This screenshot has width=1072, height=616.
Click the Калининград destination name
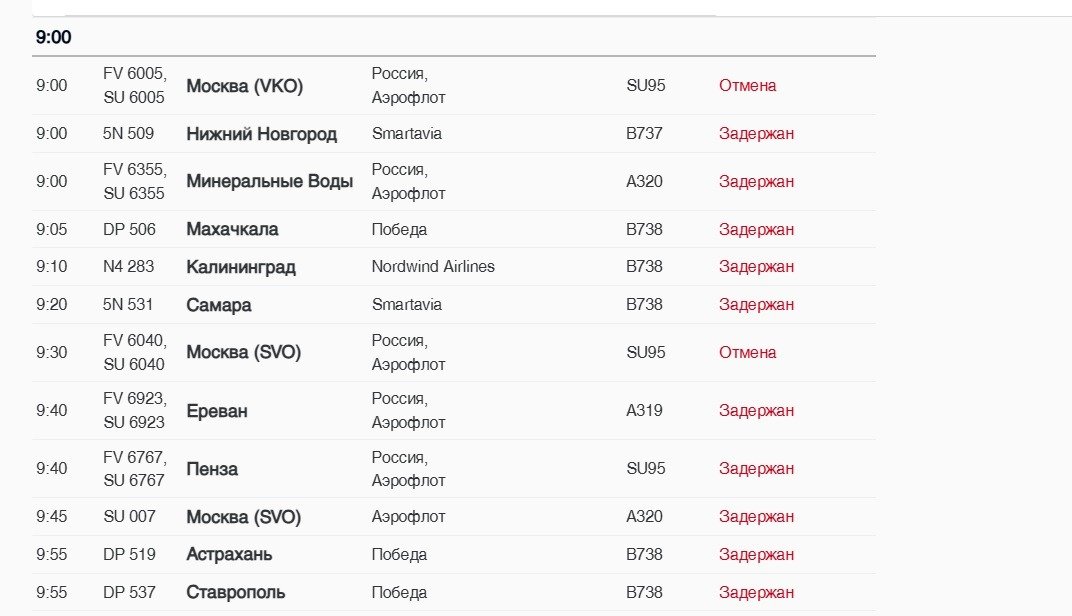240,267
